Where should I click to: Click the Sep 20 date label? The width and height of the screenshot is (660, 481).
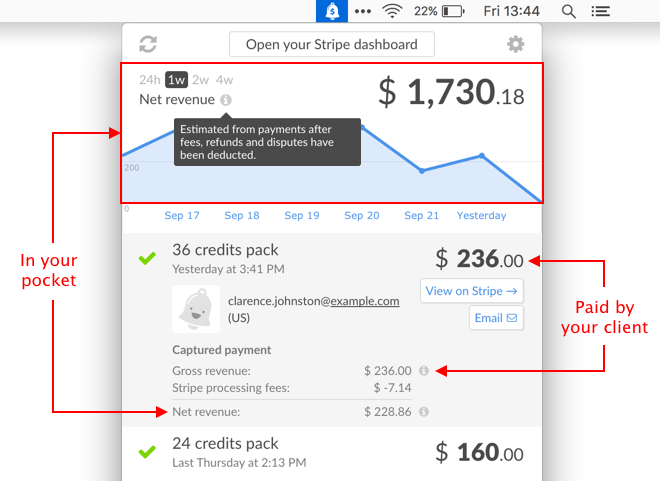(362, 215)
